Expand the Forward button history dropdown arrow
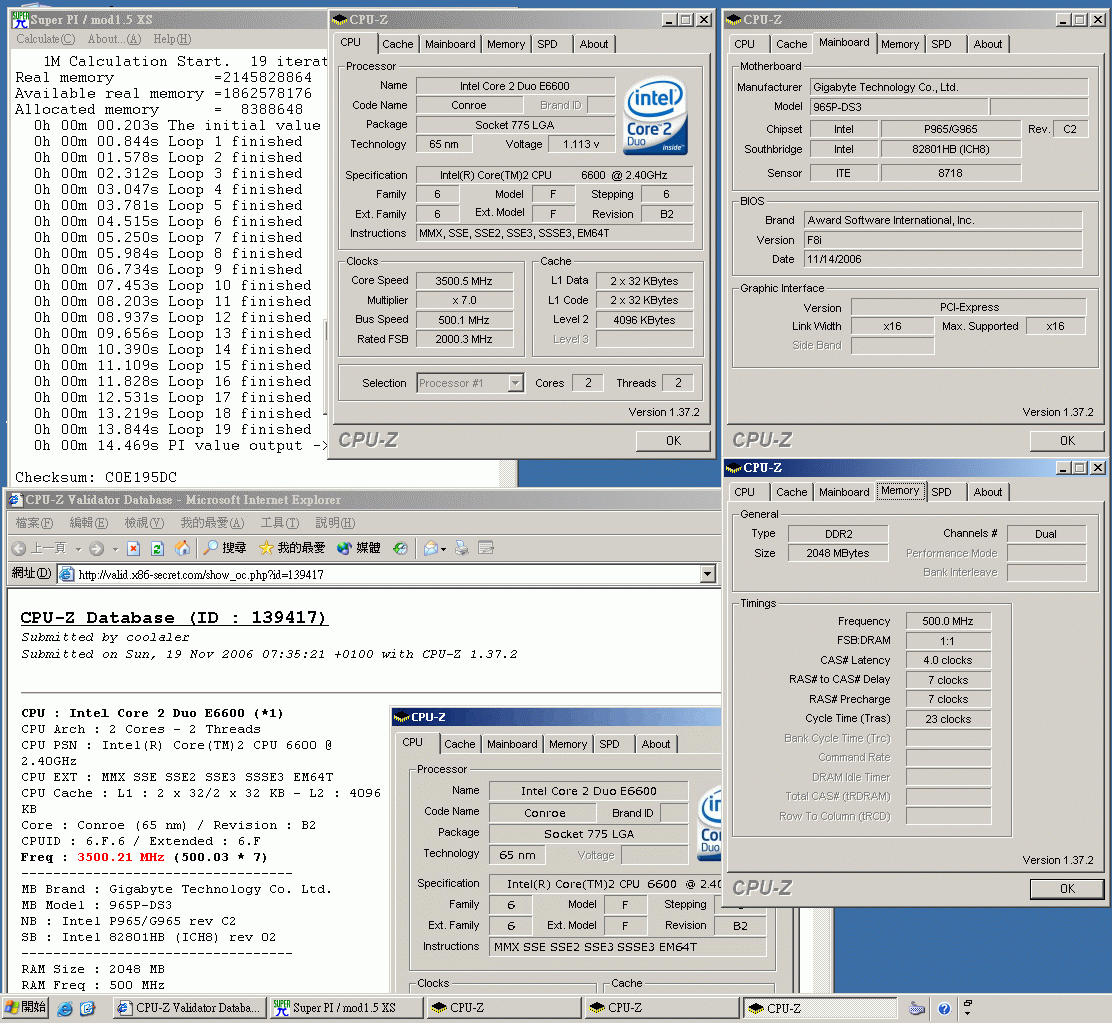This screenshot has height=1023, width=1112. pos(115,549)
